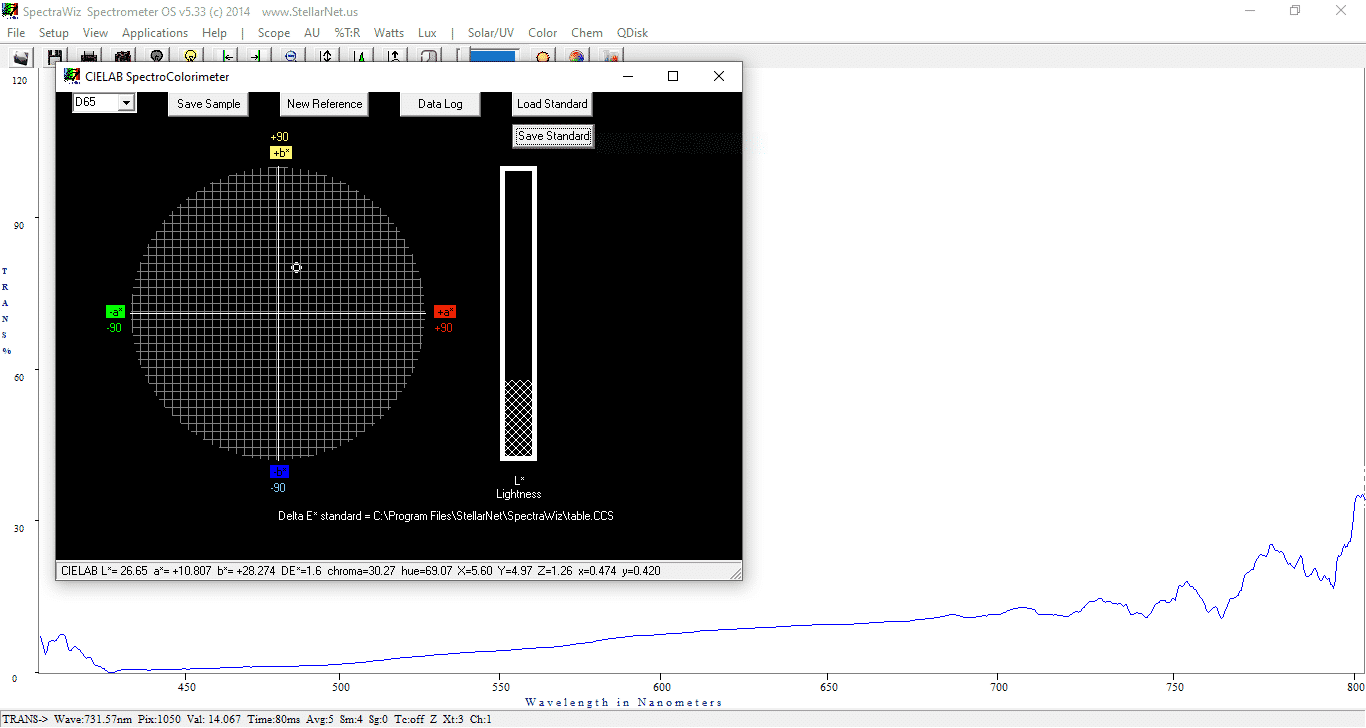The width and height of the screenshot is (1366, 728).
Task: Select Scope mode in the menu bar
Action: [274, 33]
